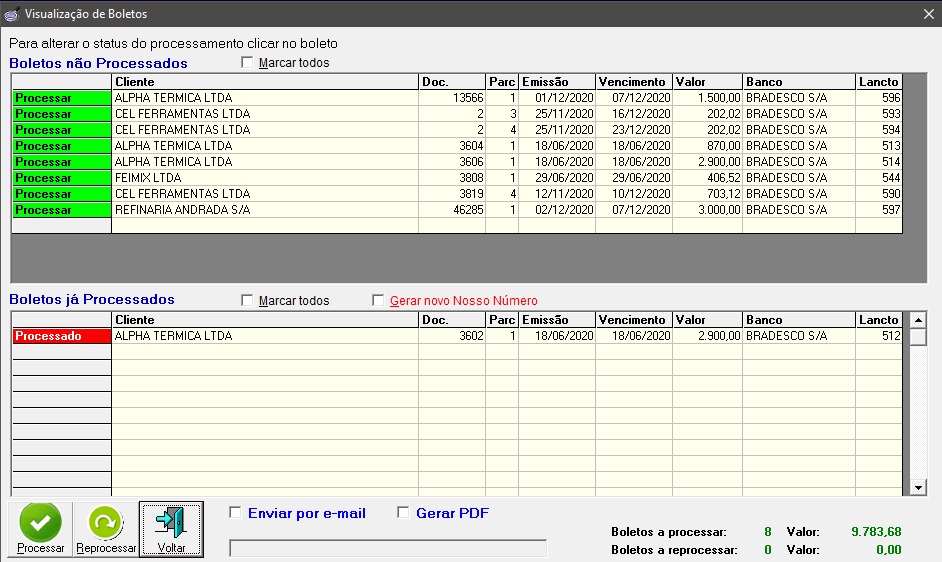
Task: Click the Voltar exit door icon
Action: [x=171, y=522]
